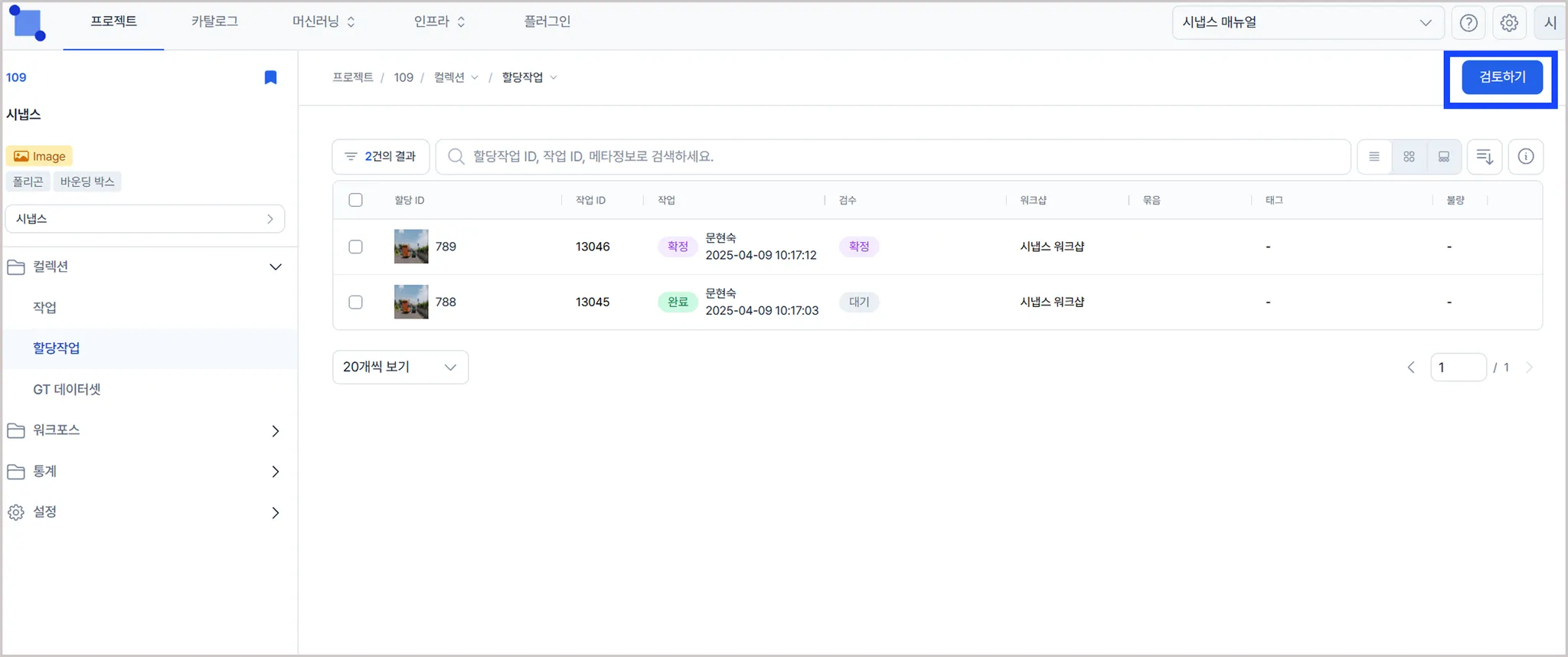Open the 인프라 menu

(439, 21)
